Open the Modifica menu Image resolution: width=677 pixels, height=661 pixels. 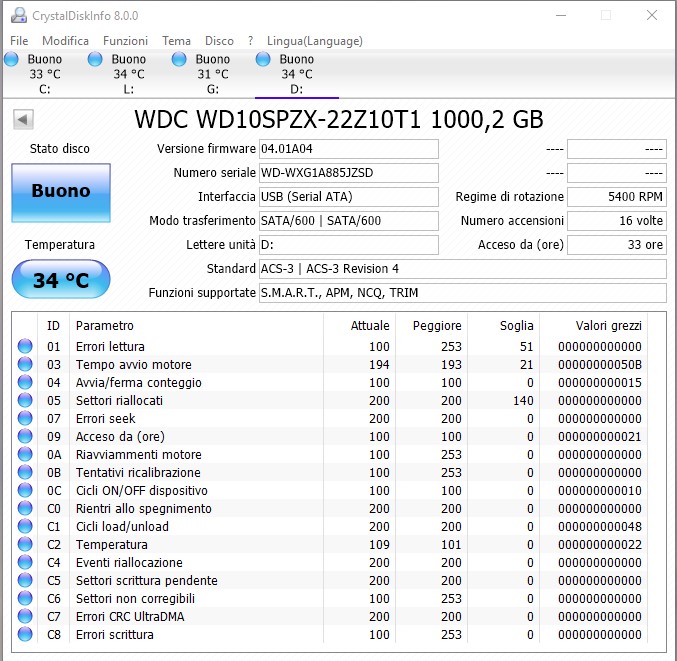click(66, 41)
